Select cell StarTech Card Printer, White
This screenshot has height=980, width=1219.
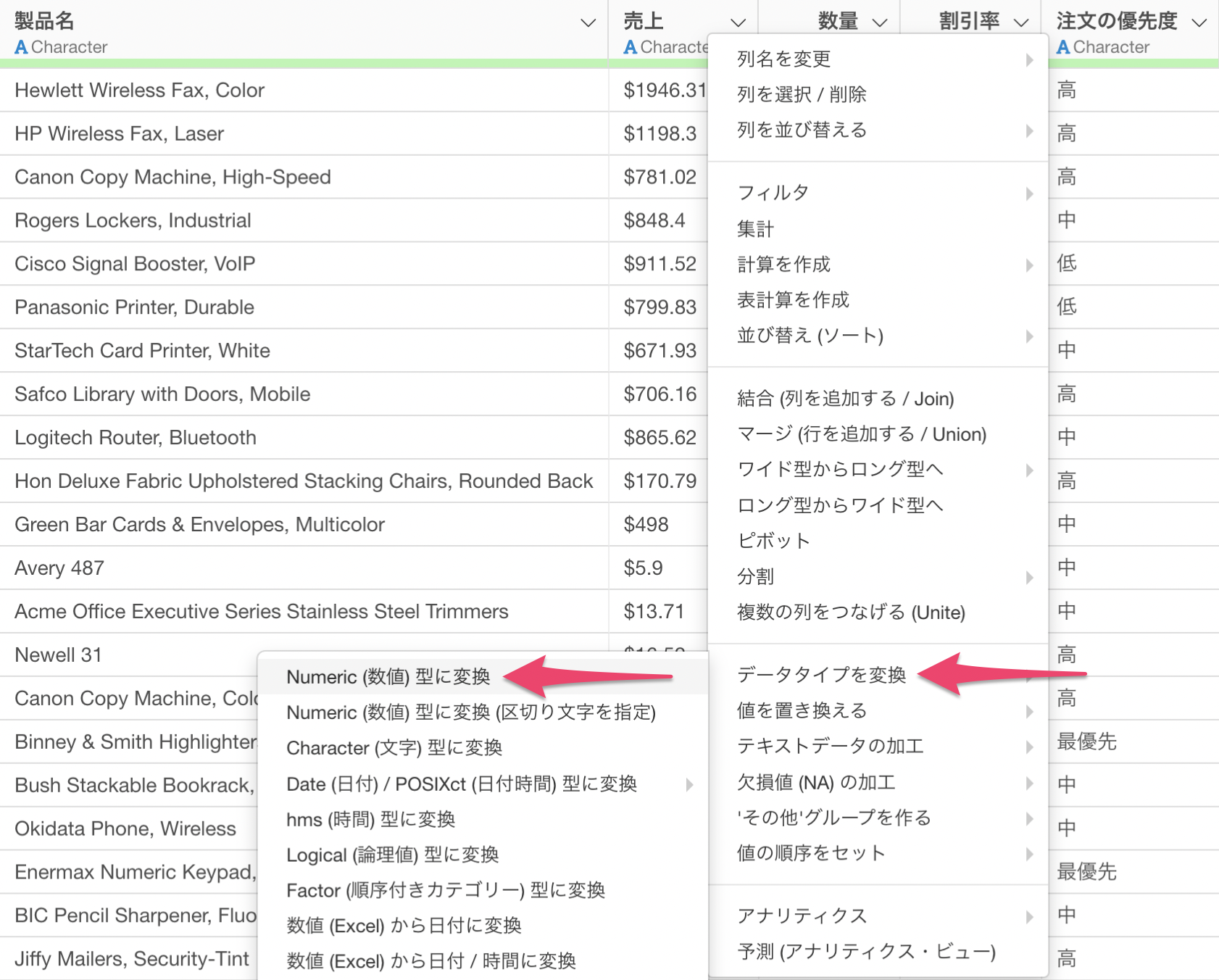tap(142, 352)
